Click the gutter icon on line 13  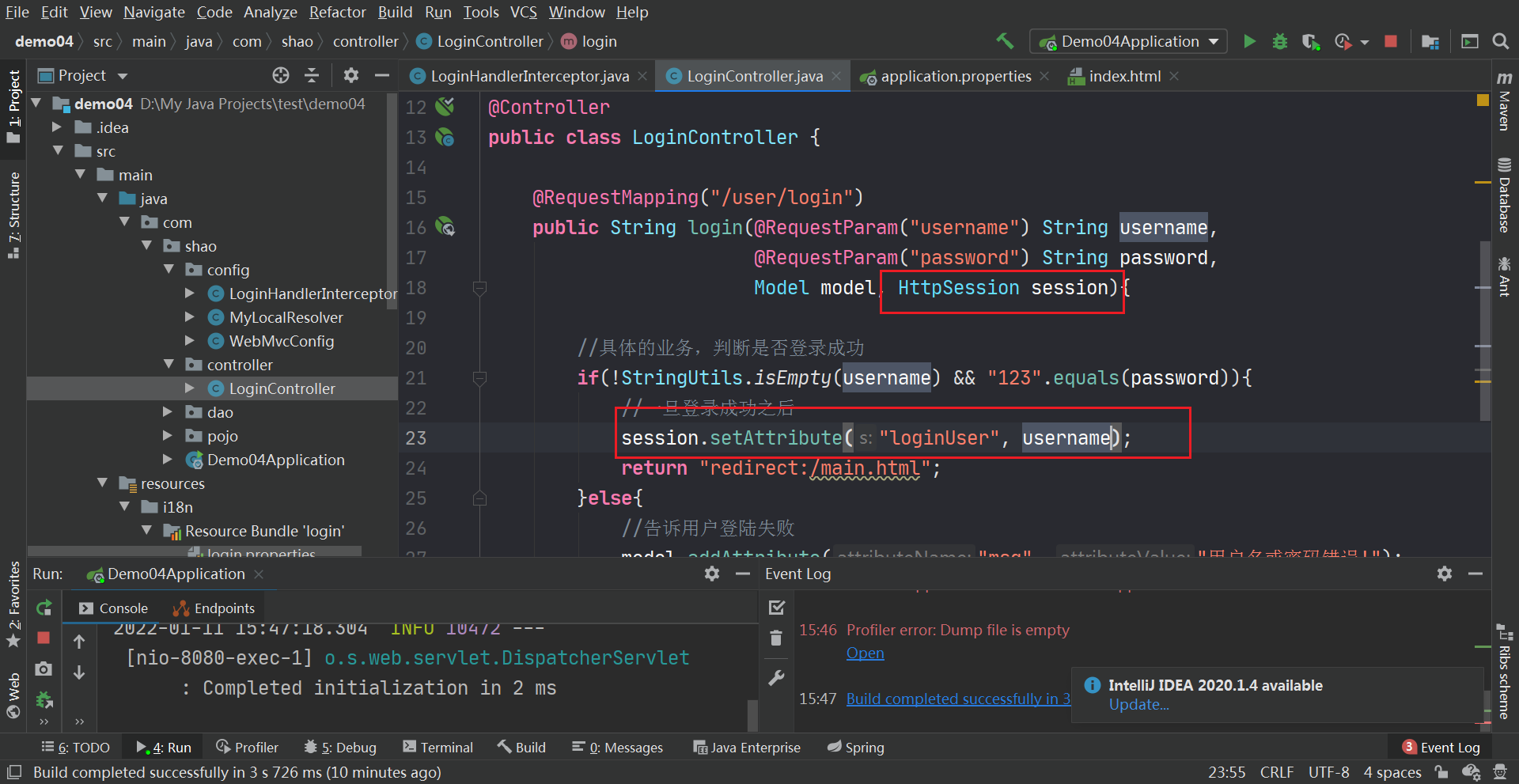[x=445, y=137]
